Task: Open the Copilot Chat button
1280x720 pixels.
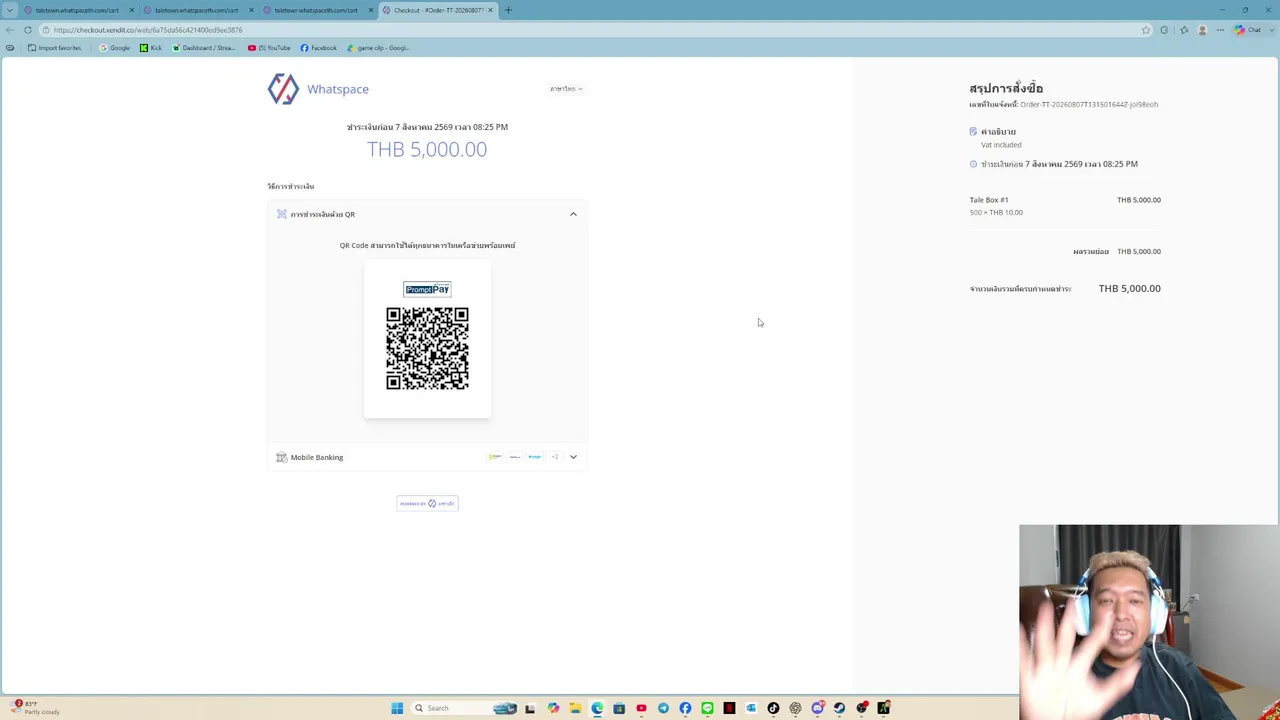Action: coord(1248,30)
